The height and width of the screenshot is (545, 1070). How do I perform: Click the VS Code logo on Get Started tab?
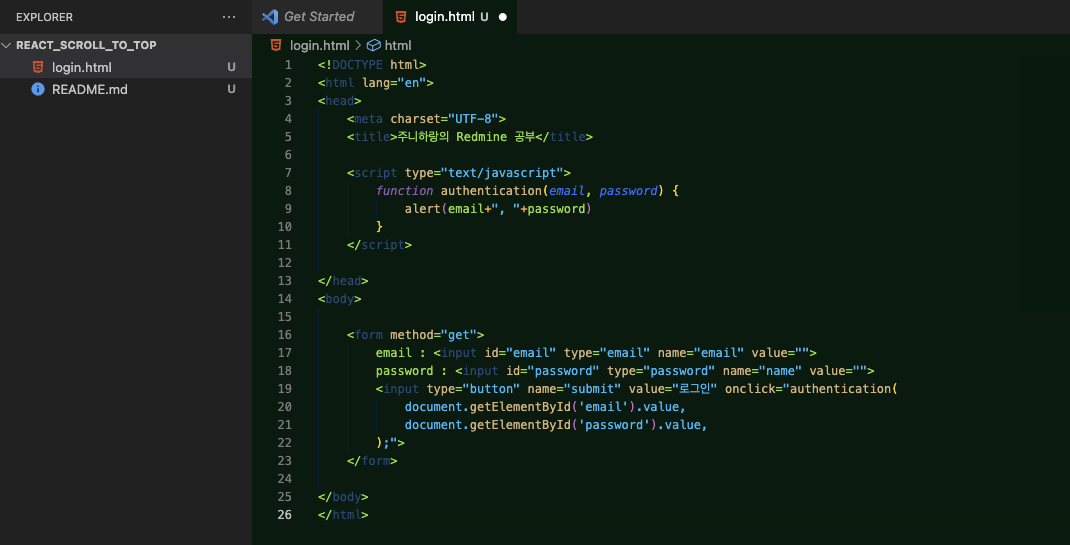tap(270, 17)
